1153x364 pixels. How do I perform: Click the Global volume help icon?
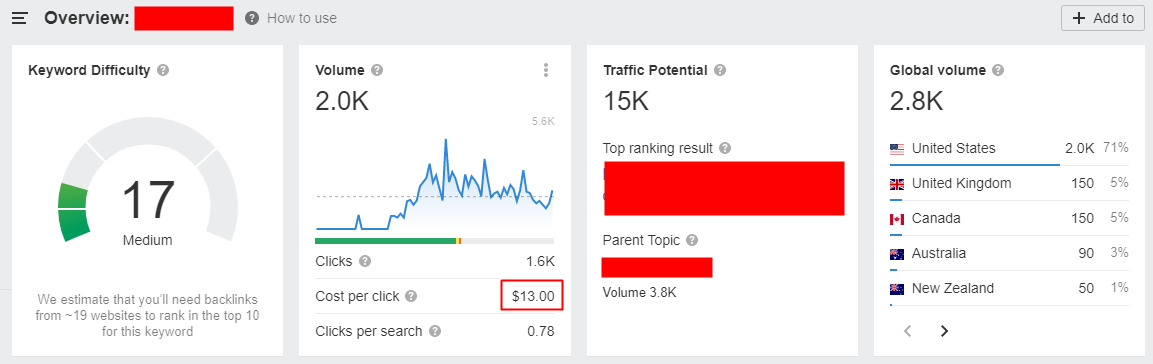point(998,71)
